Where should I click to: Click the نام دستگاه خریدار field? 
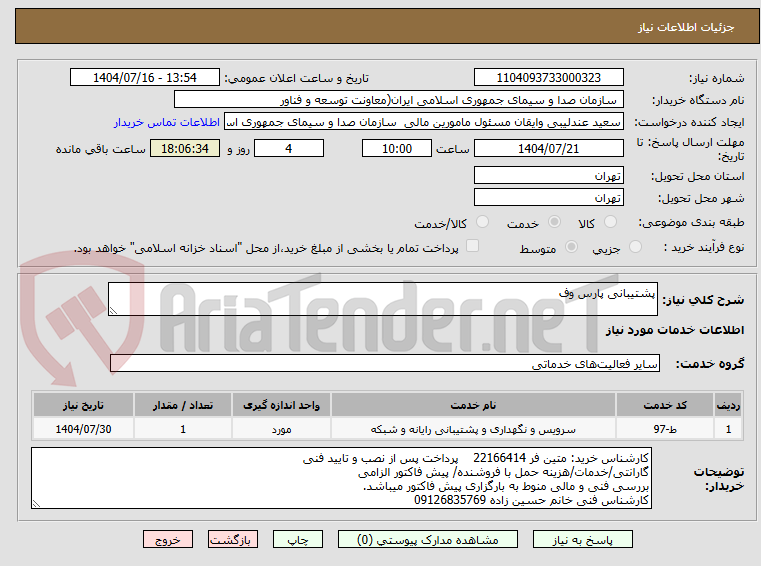click(398, 100)
